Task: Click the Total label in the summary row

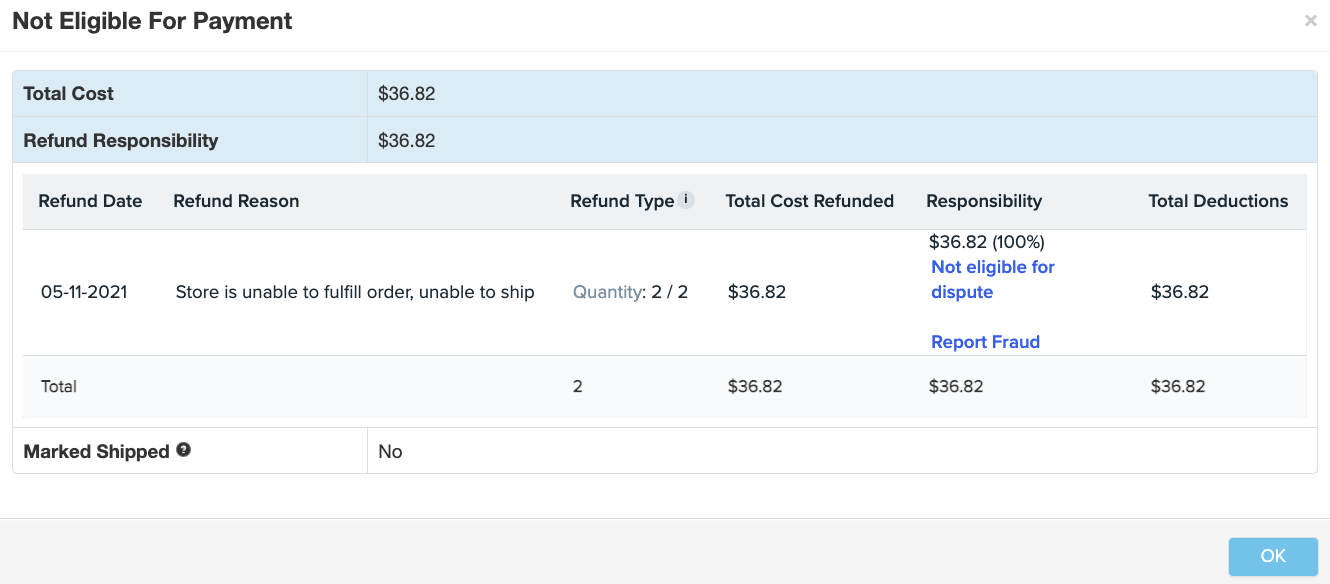Action: coord(59,386)
